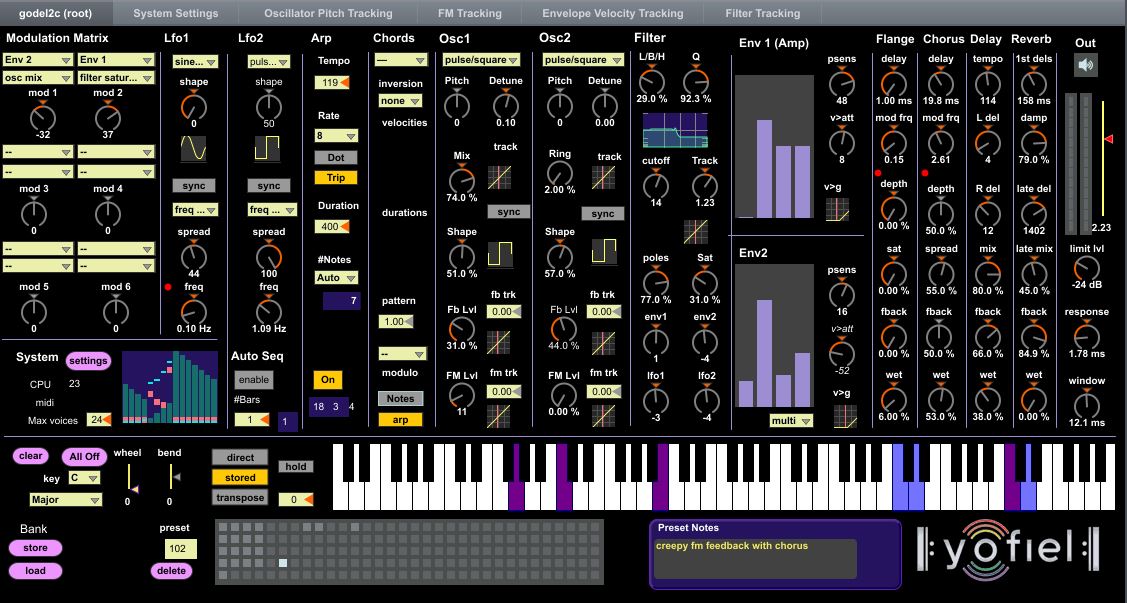Switch to the System Settings tab
Viewport: 1127px width, 603px height.
click(x=176, y=13)
